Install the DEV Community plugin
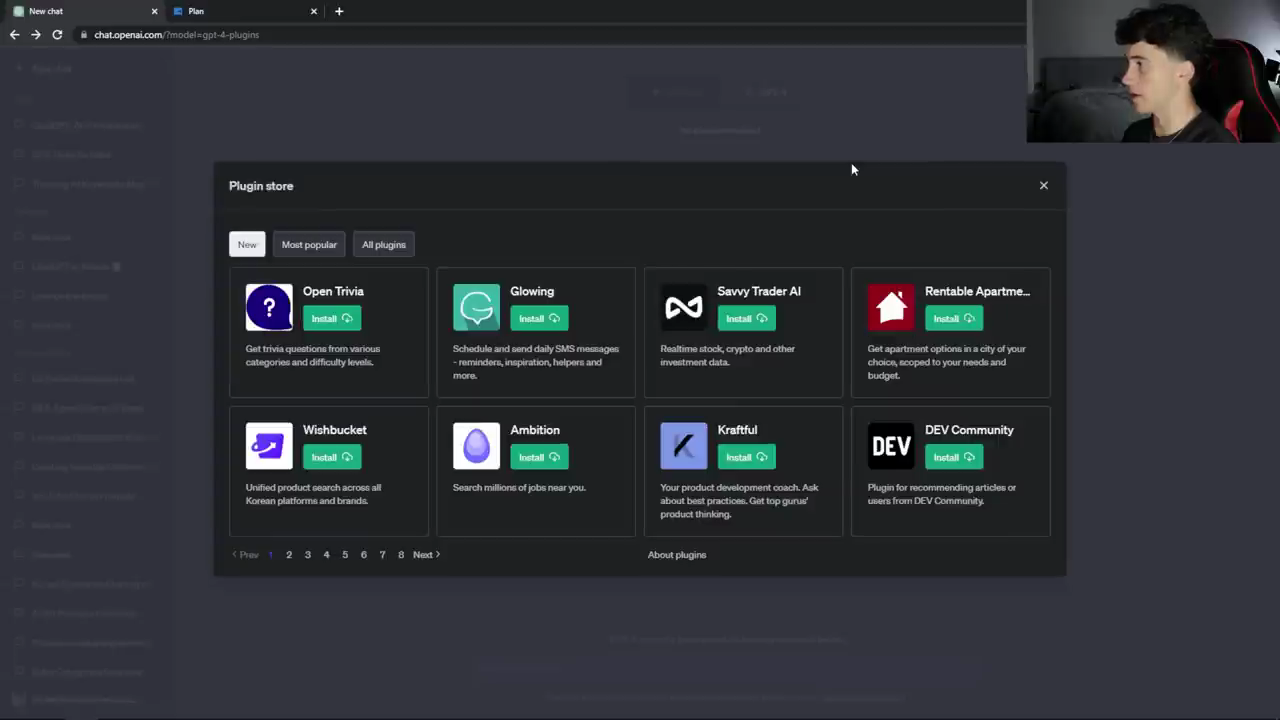The image size is (1280, 720). tap(954, 457)
